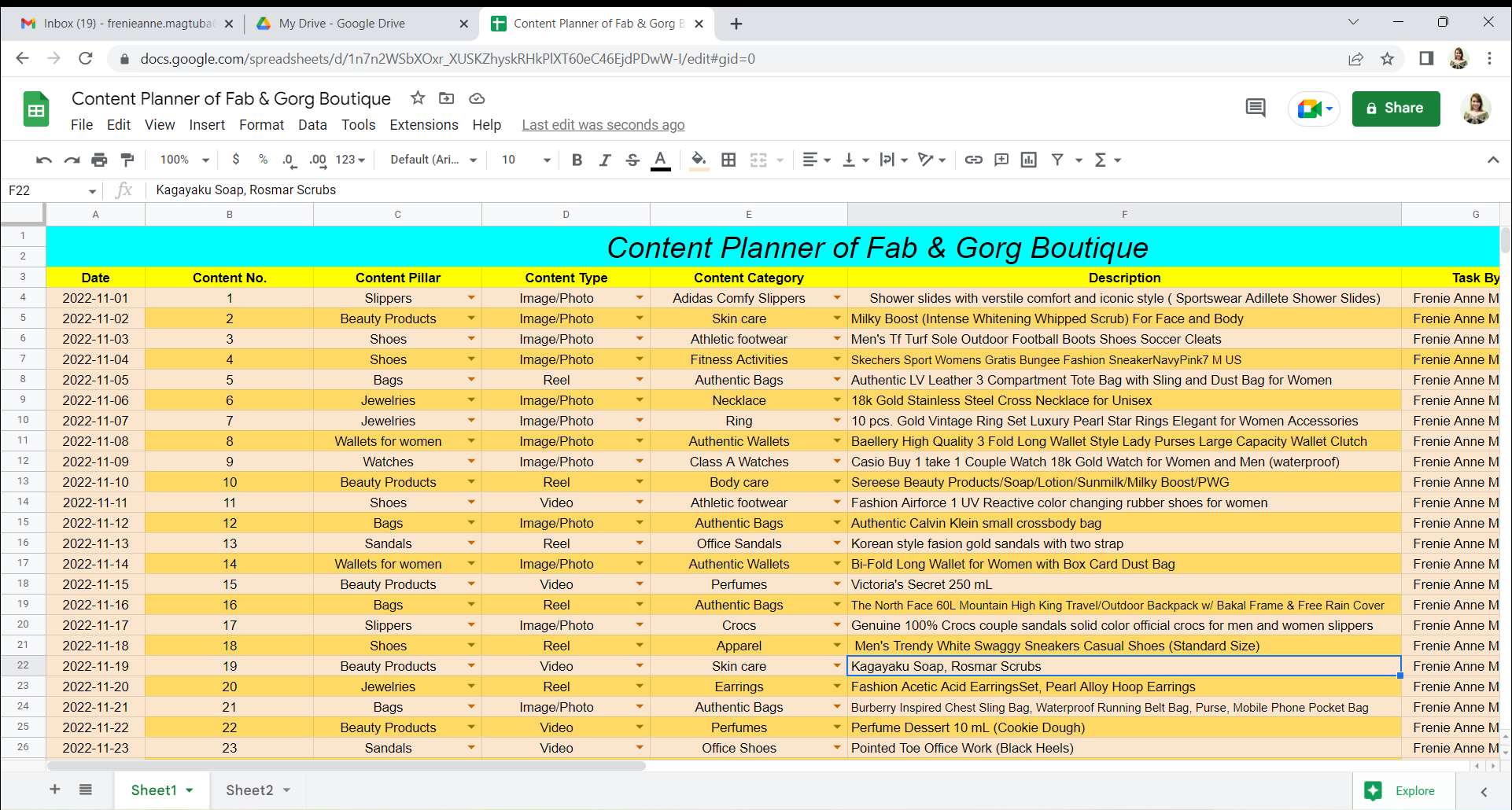Click the Share button
The image size is (1512, 810).
1396,109
